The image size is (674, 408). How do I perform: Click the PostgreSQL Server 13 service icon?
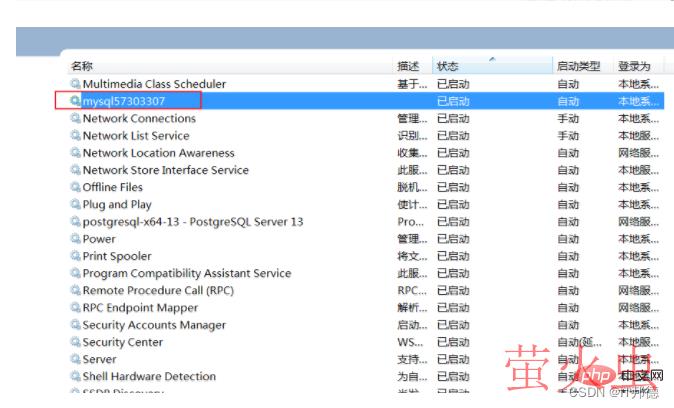click(75, 221)
